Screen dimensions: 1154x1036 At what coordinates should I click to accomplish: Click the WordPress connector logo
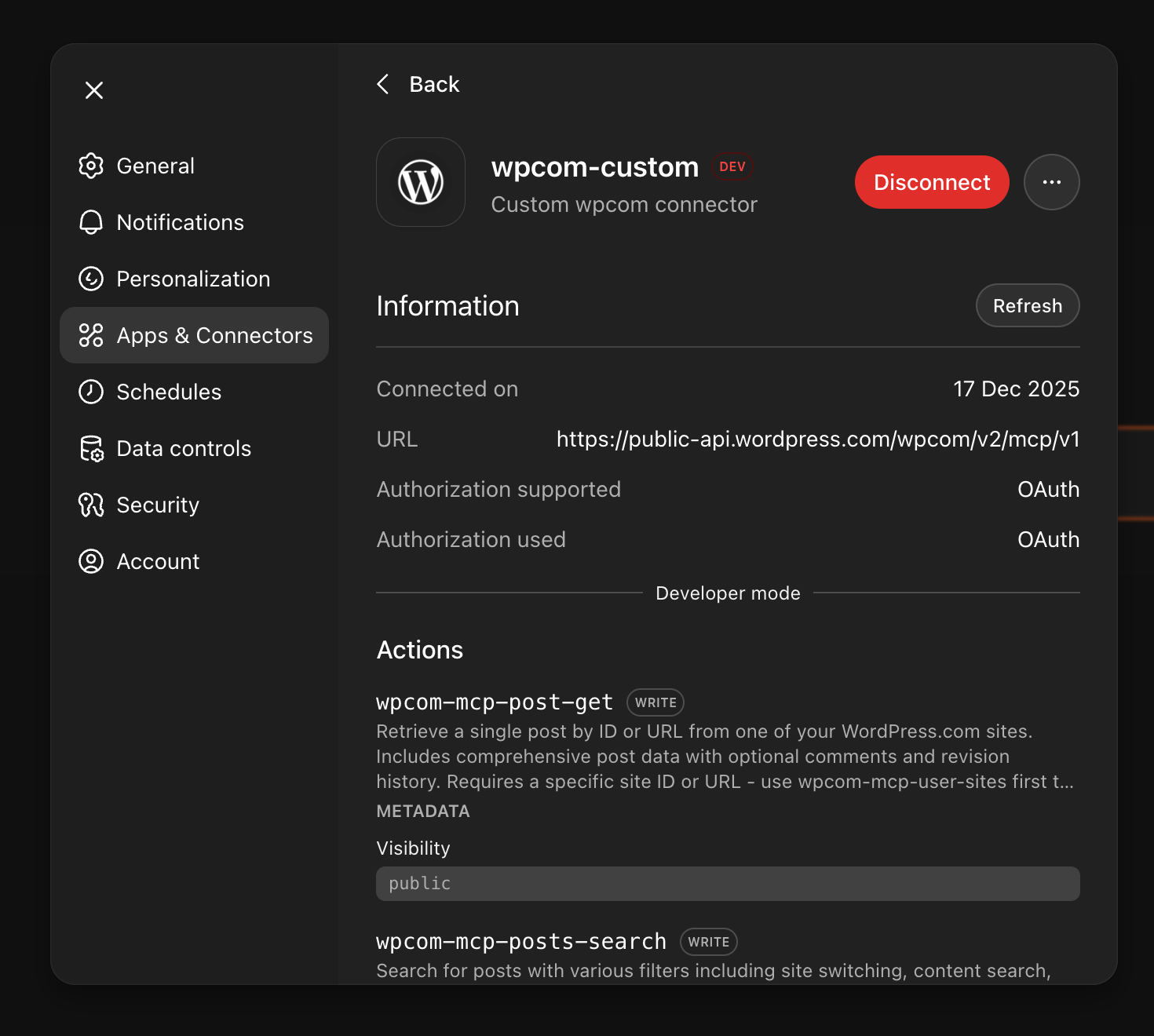pos(421,182)
